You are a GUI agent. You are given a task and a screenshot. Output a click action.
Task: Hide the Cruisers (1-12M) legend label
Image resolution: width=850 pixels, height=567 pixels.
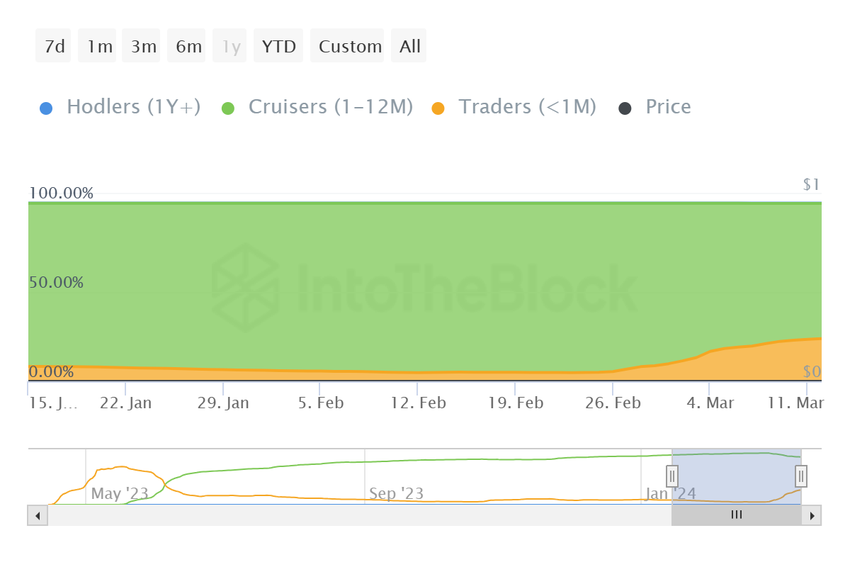click(330, 107)
